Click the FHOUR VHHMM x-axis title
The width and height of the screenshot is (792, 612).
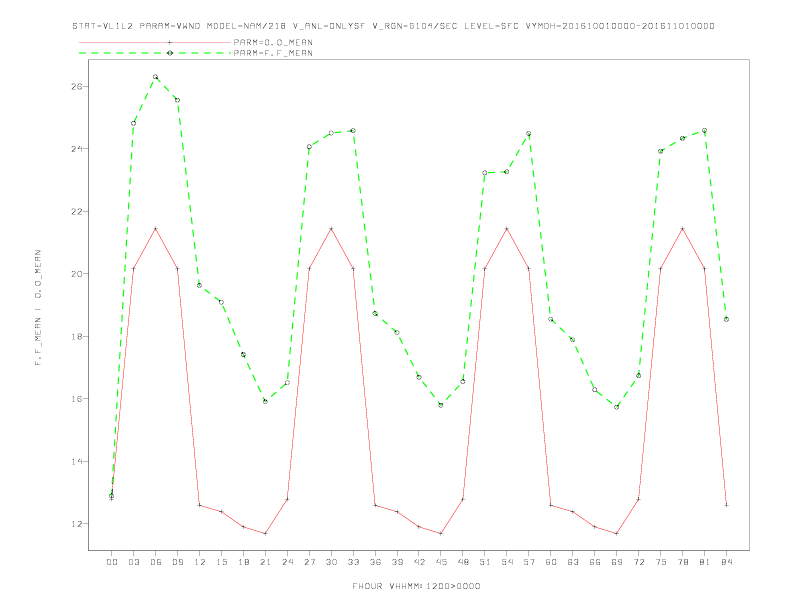[416, 586]
